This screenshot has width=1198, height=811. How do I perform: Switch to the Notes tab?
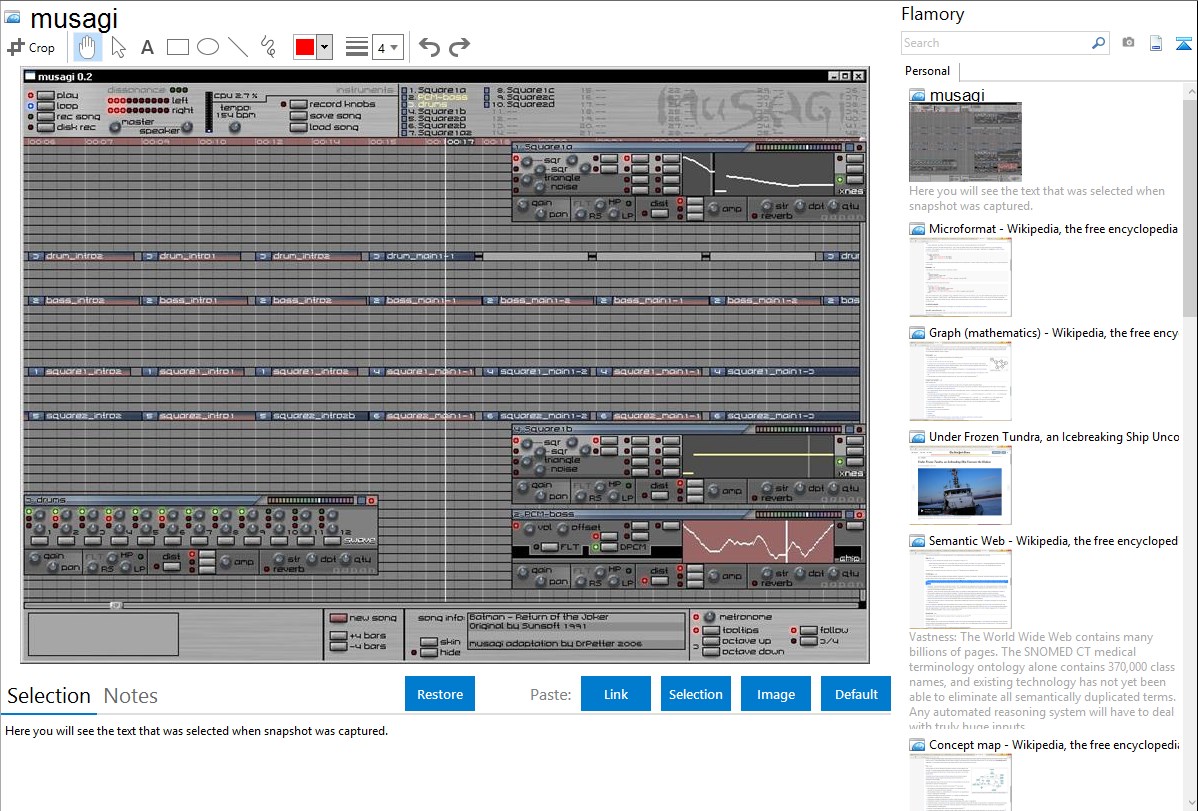(131, 696)
